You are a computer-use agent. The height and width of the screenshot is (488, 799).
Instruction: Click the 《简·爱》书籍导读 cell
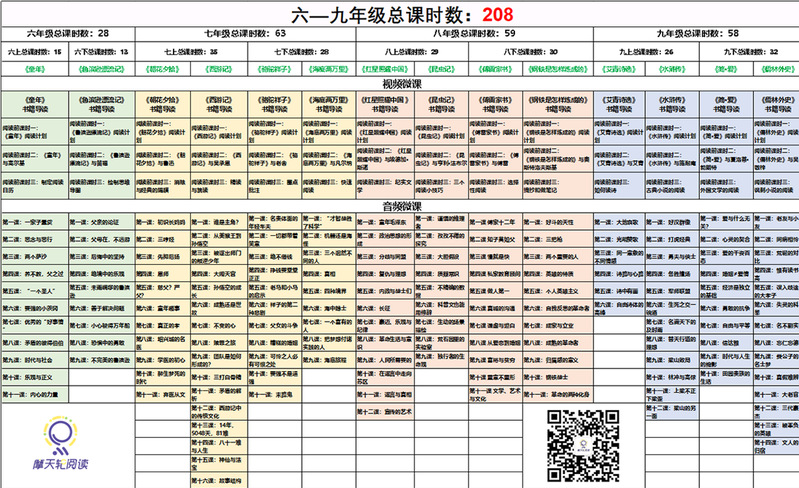[x=726, y=104]
